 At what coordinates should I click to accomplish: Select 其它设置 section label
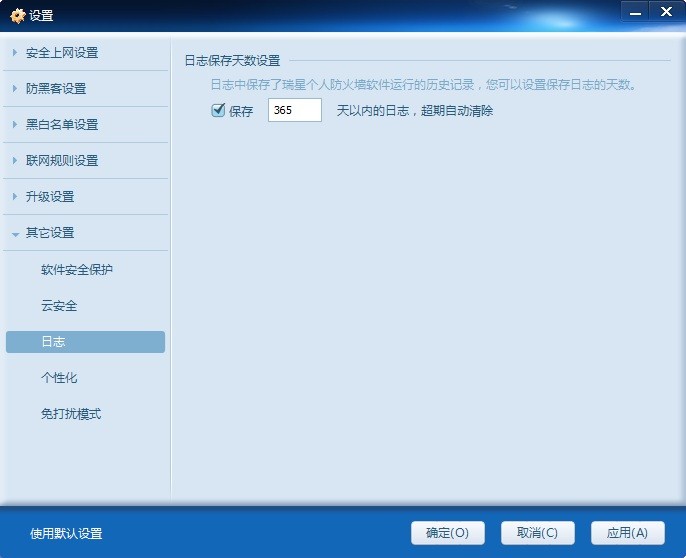pyautogui.click(x=50, y=233)
